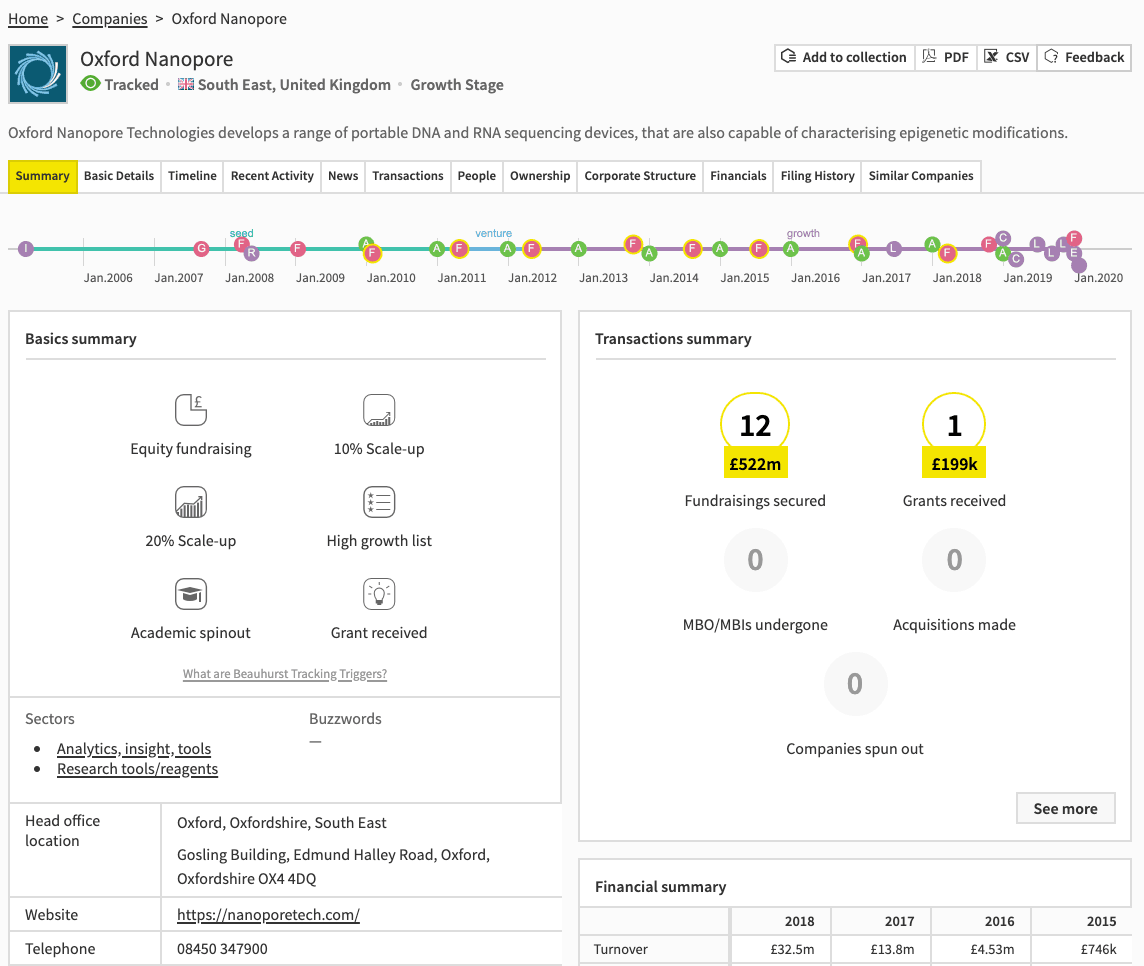Click the Oxford Nanopore company logo

38,74
